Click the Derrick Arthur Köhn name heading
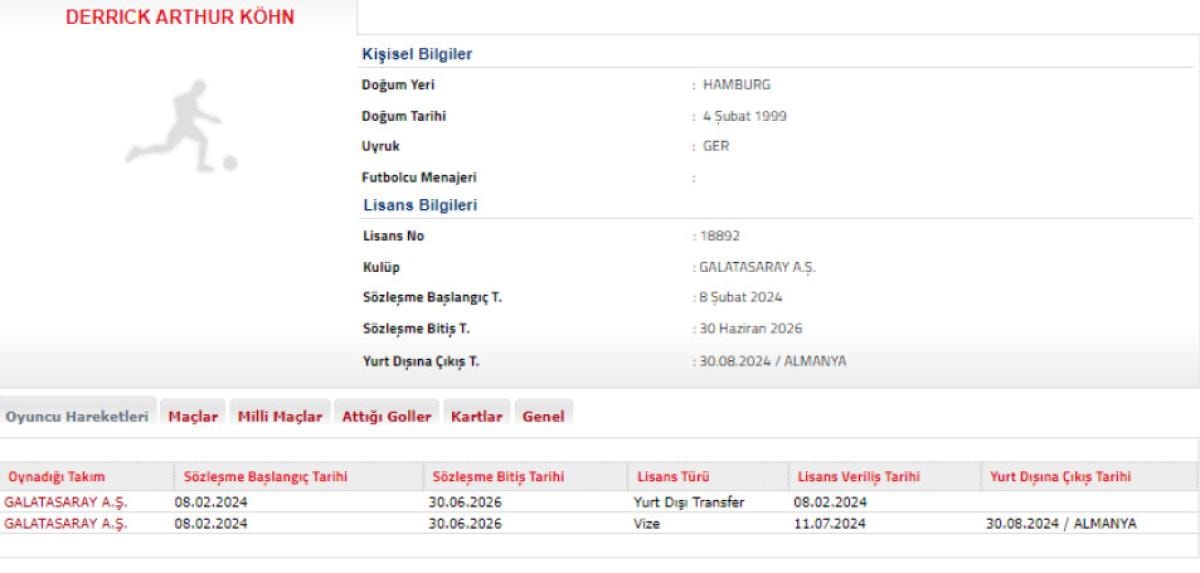This screenshot has width=1200, height=573. [x=180, y=18]
